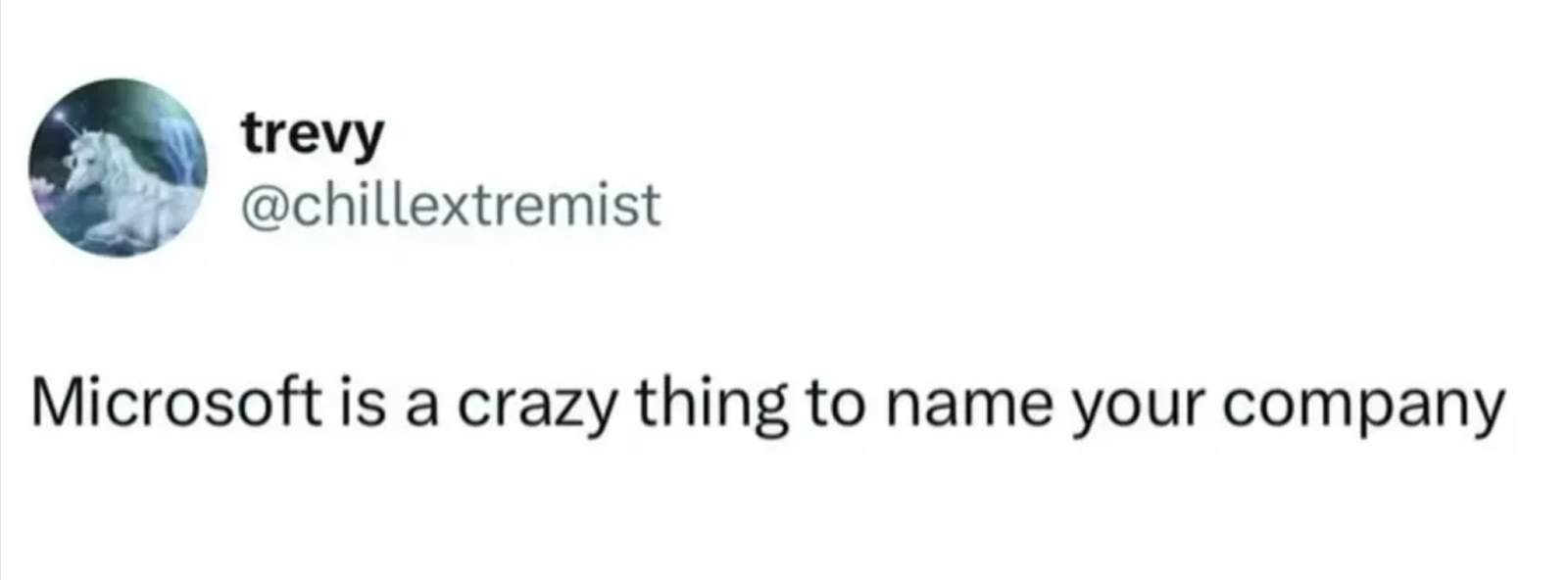The height and width of the screenshot is (580, 1568).
Task: Click the word Microsoft in the tweet
Action: pyautogui.click(x=176, y=403)
